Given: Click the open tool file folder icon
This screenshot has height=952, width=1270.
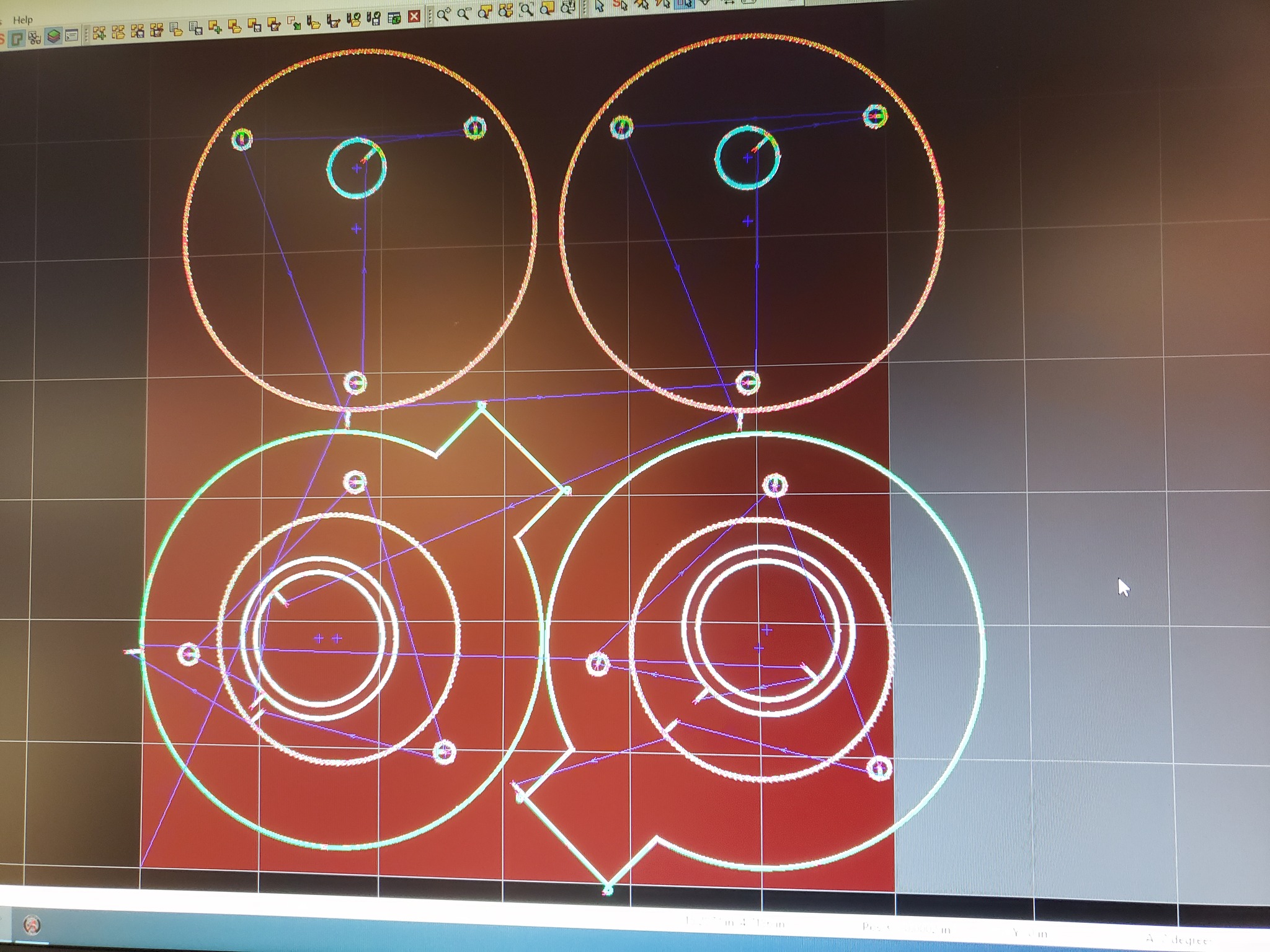Looking at the screenshot, I should 313,22.
